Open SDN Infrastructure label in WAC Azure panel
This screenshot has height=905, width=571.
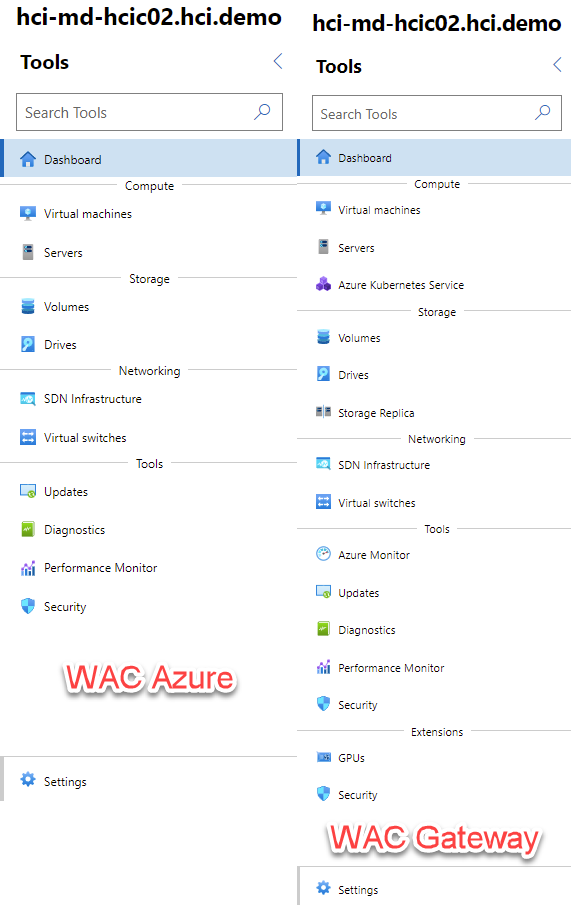(92, 399)
